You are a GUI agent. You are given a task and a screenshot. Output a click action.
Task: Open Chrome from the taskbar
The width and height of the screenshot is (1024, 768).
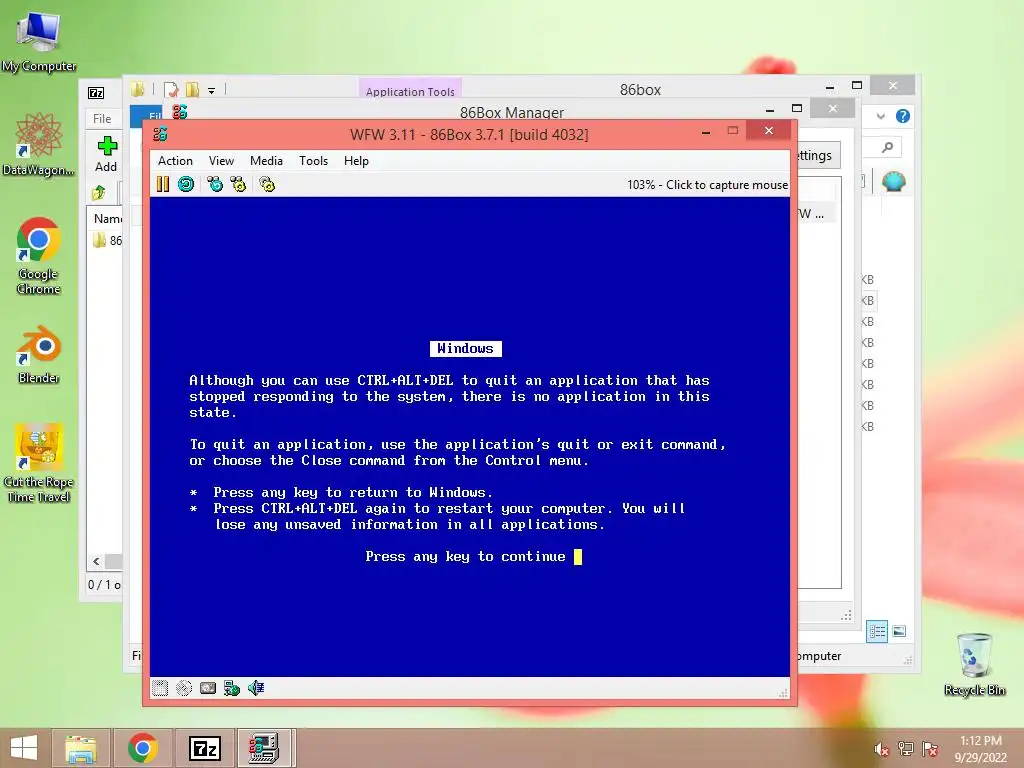coord(143,748)
